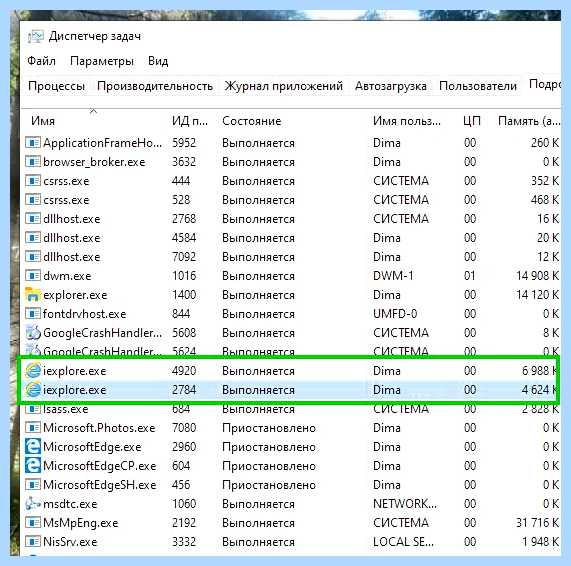Click the lsass.exe process icon
Viewport: 571px width, 566px height.
pos(33,409)
